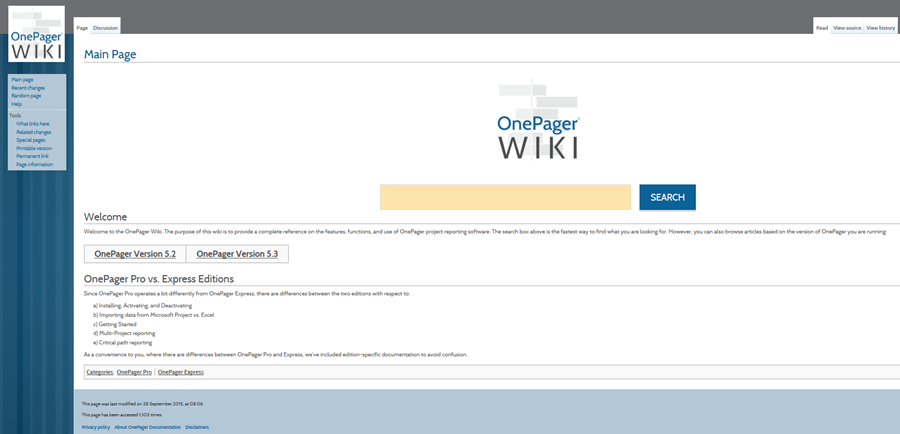The height and width of the screenshot is (434, 900).
Task: Go to a Random page
Action: [26, 96]
